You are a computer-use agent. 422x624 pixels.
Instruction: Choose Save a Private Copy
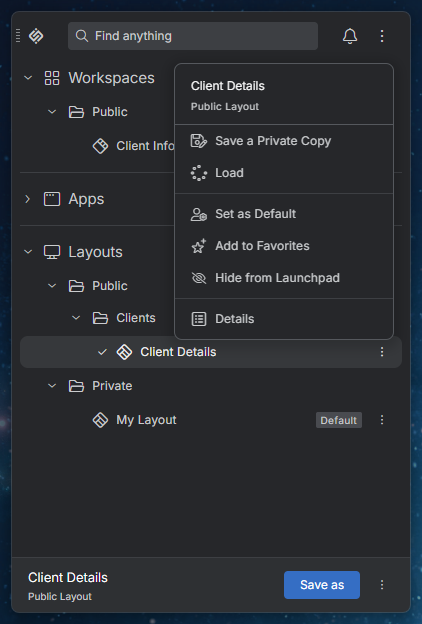coord(284,141)
